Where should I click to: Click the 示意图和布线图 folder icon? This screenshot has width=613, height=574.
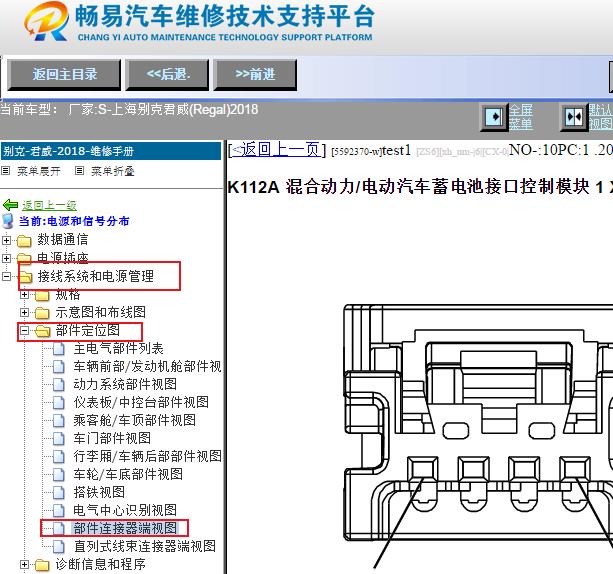pos(42,313)
